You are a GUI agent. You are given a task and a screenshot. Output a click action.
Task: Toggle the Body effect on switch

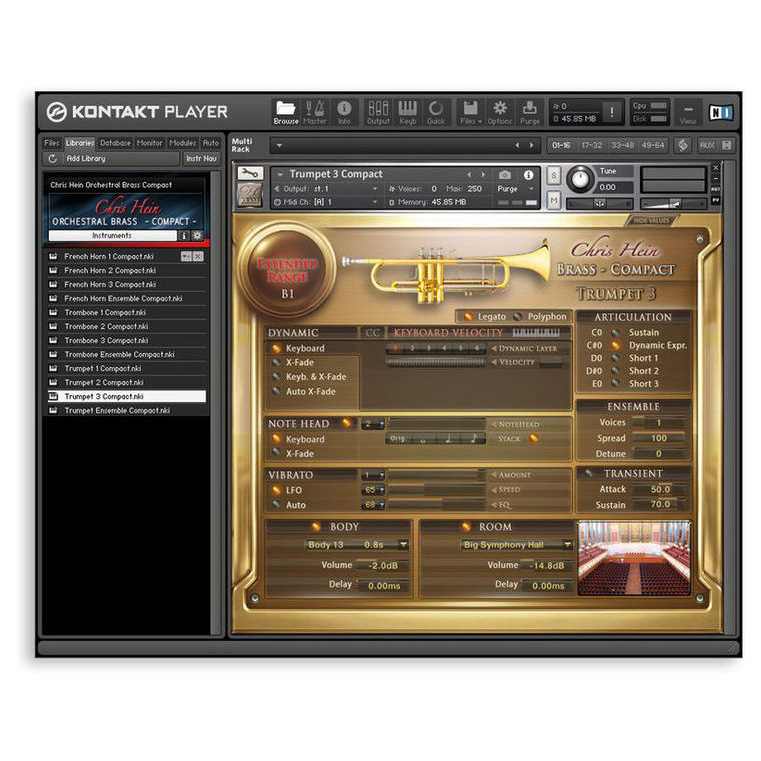point(316,527)
